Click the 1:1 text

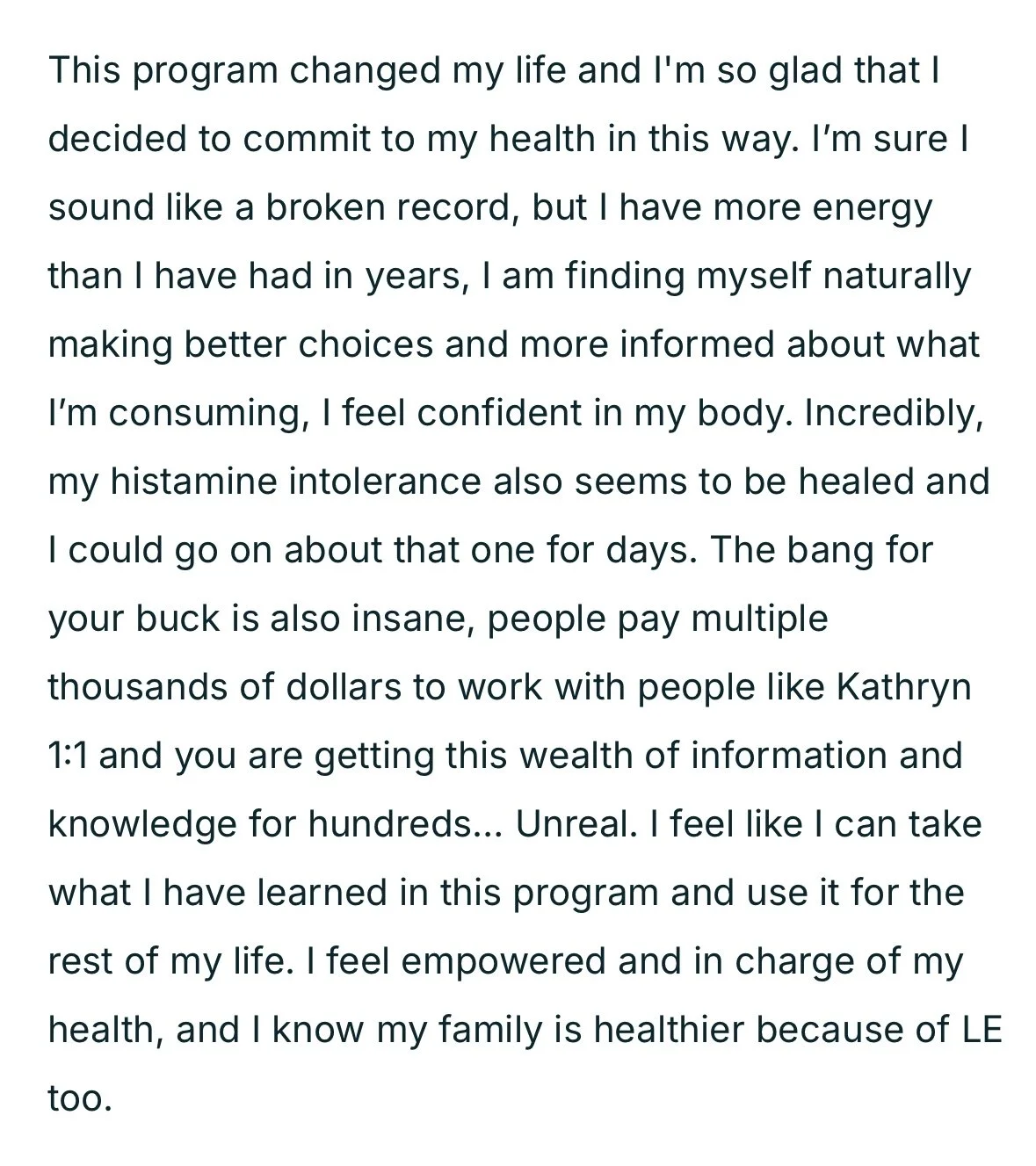(x=69, y=756)
